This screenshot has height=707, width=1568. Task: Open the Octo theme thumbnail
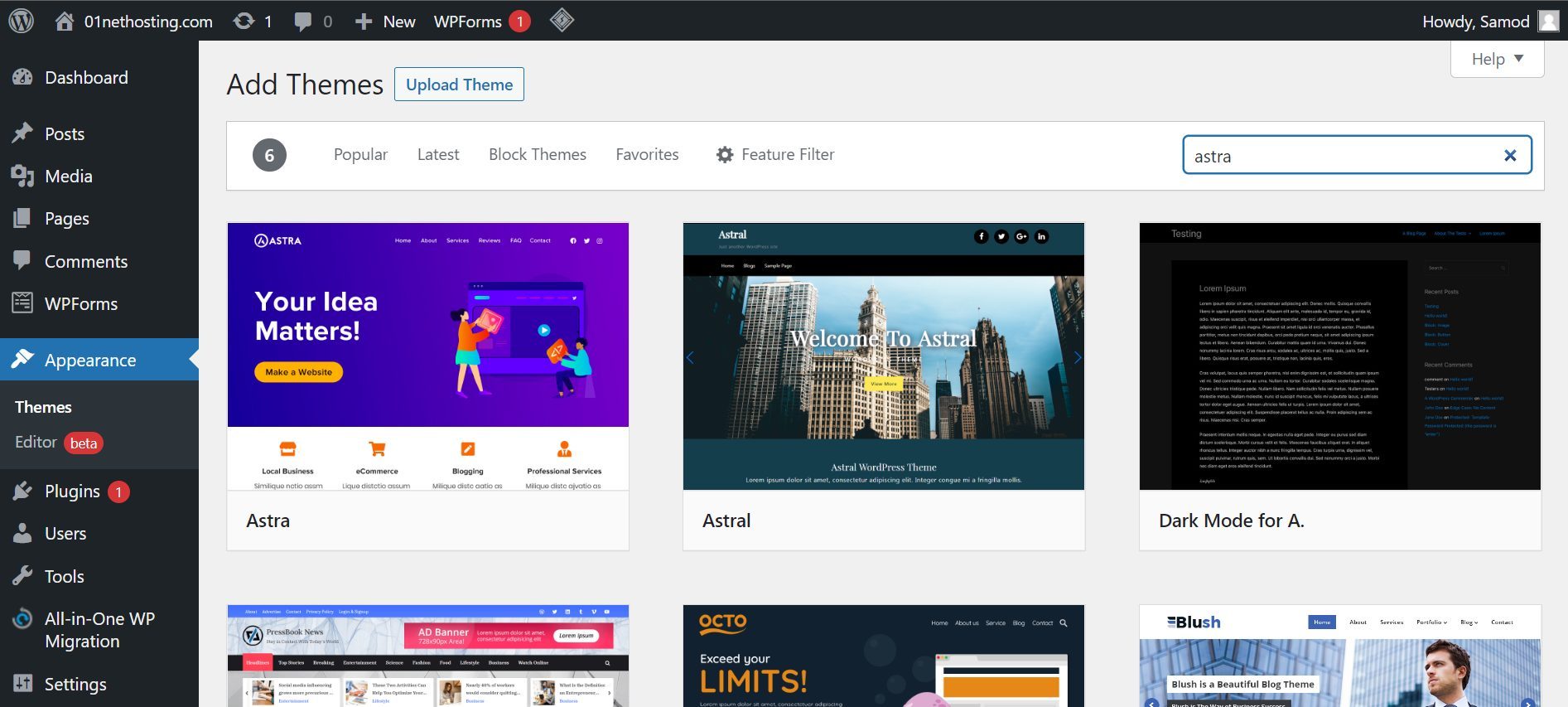[884, 656]
